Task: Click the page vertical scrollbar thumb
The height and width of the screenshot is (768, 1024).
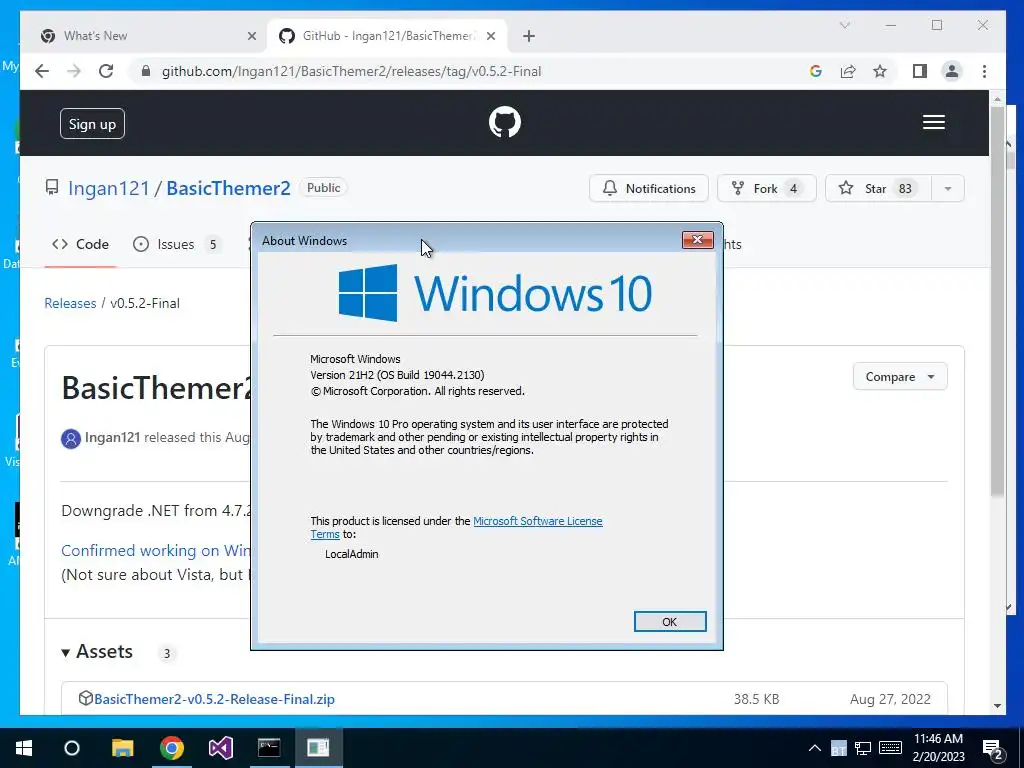Action: pyautogui.click(x=997, y=300)
